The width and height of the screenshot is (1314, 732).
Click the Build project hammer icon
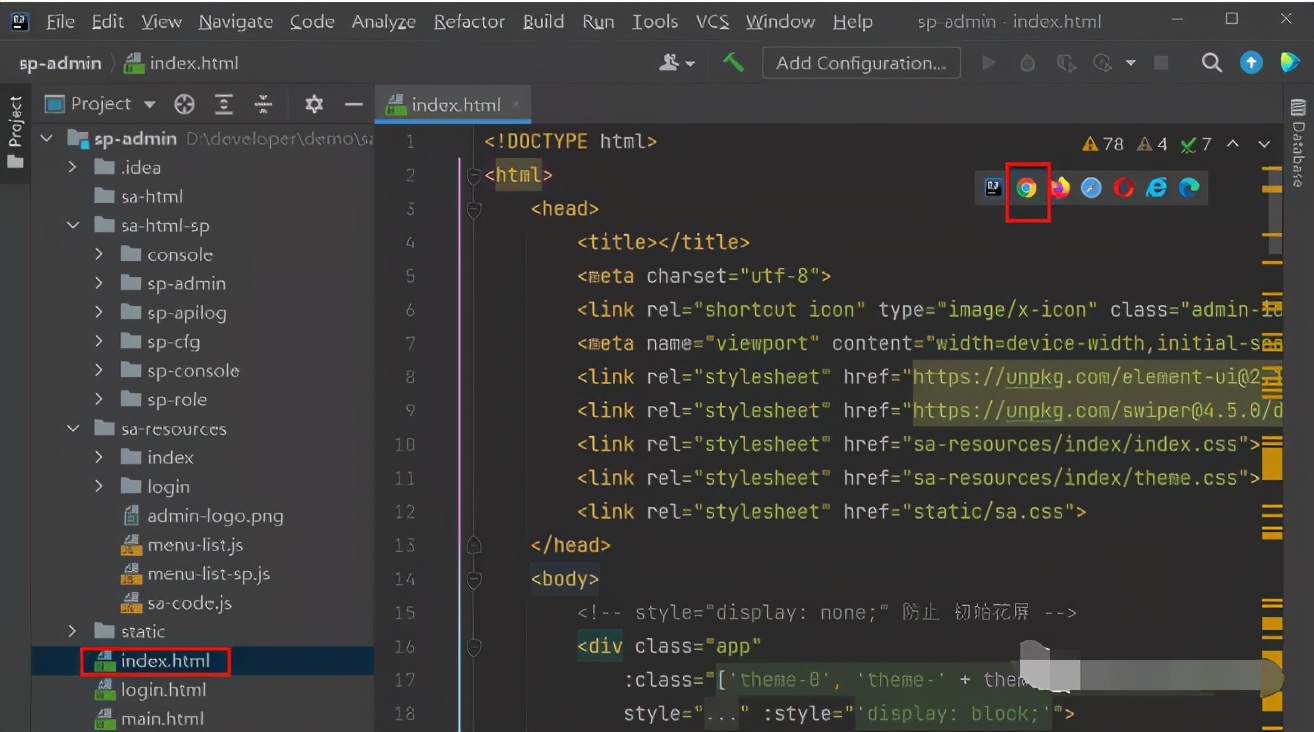[x=734, y=63]
